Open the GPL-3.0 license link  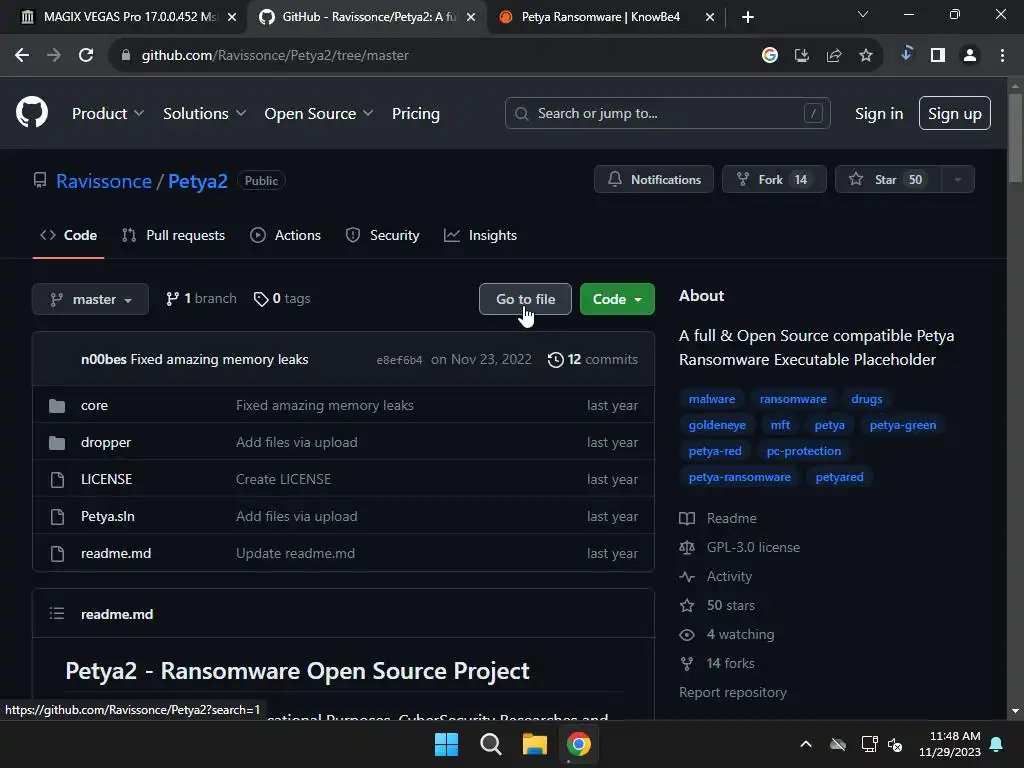point(753,547)
